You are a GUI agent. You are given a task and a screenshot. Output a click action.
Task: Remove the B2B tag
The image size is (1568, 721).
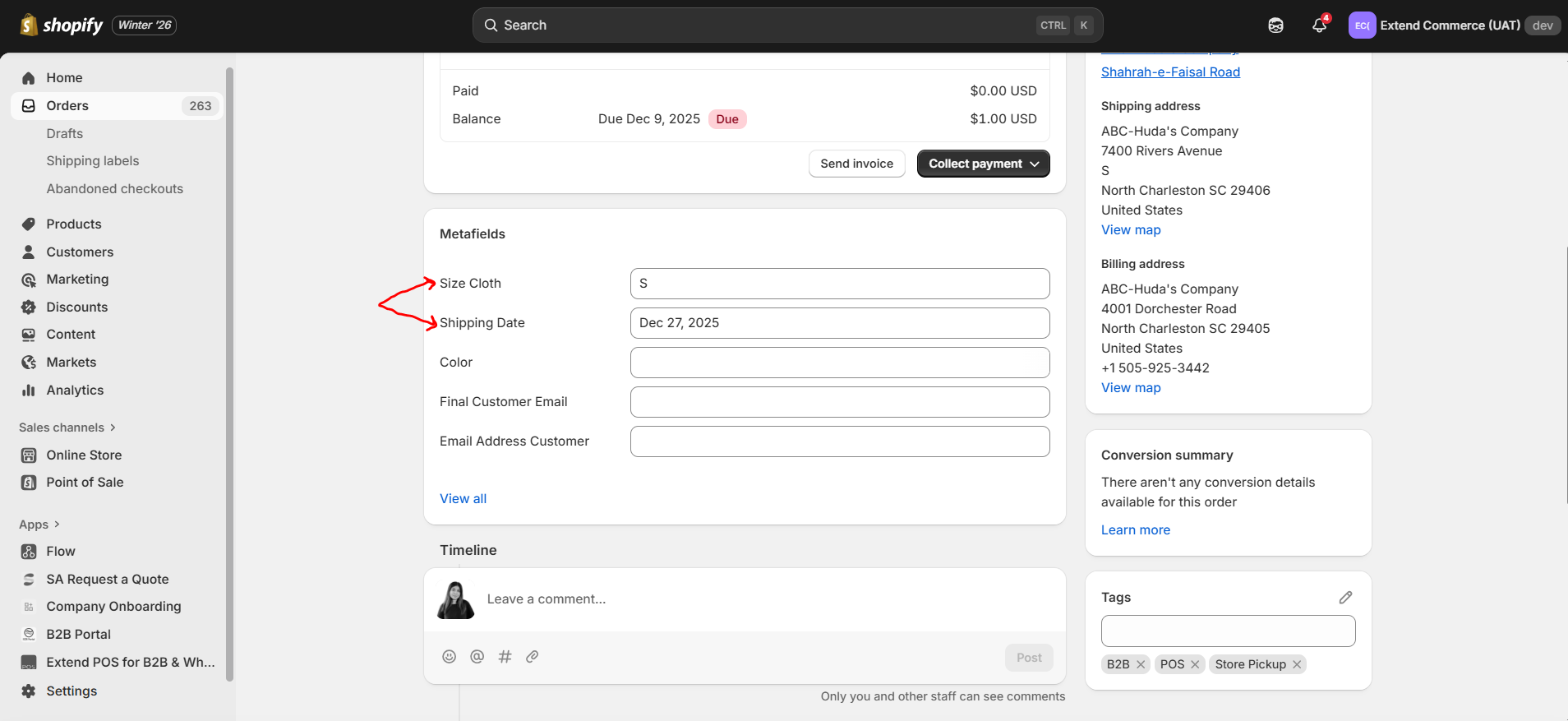[x=1141, y=664]
